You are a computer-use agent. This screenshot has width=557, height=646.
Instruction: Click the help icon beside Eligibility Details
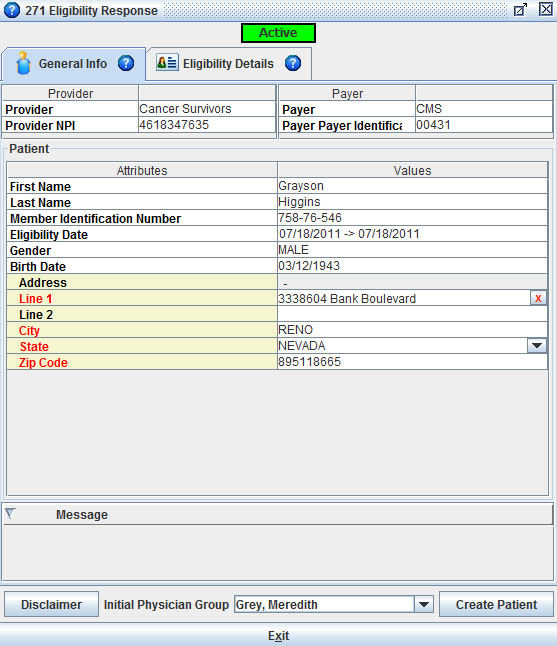click(293, 63)
